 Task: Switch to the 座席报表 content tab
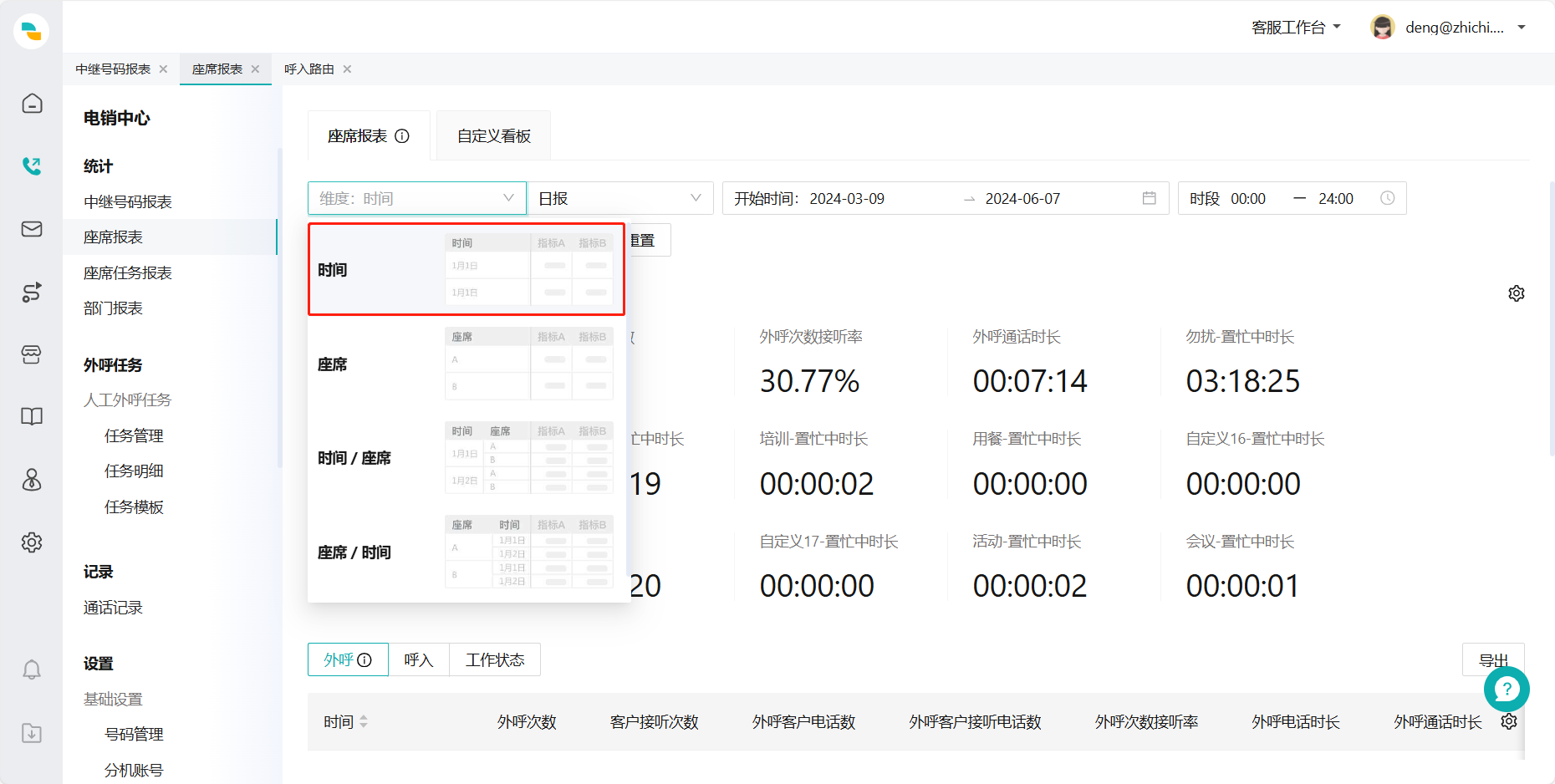[368, 135]
